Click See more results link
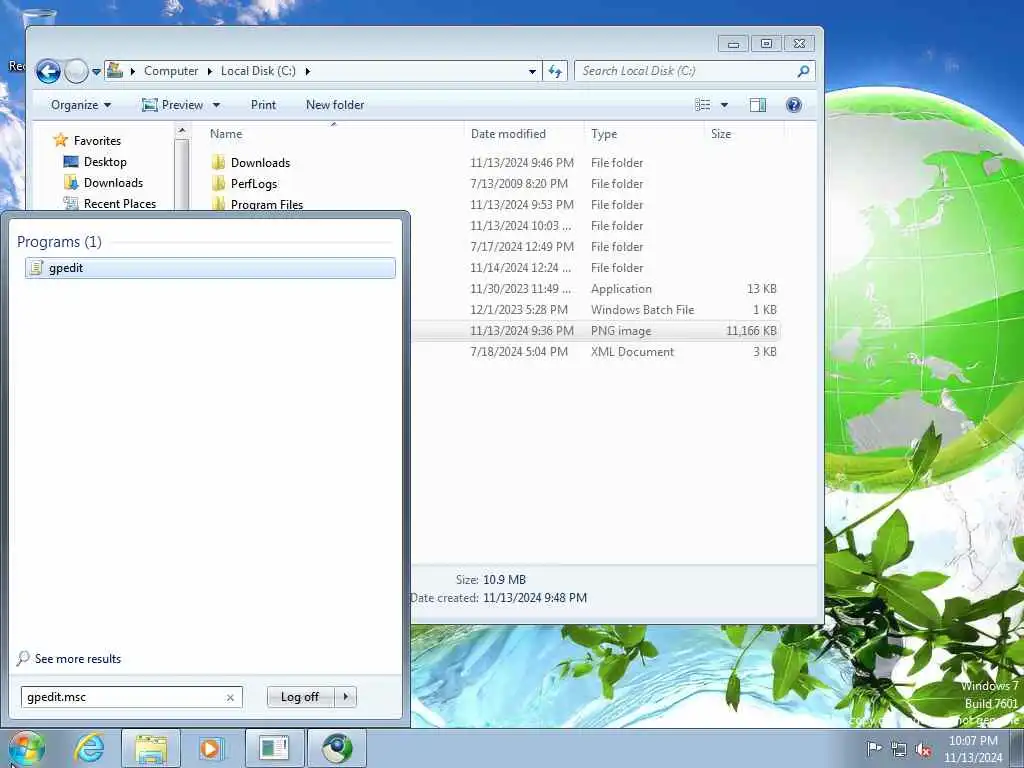 78,659
